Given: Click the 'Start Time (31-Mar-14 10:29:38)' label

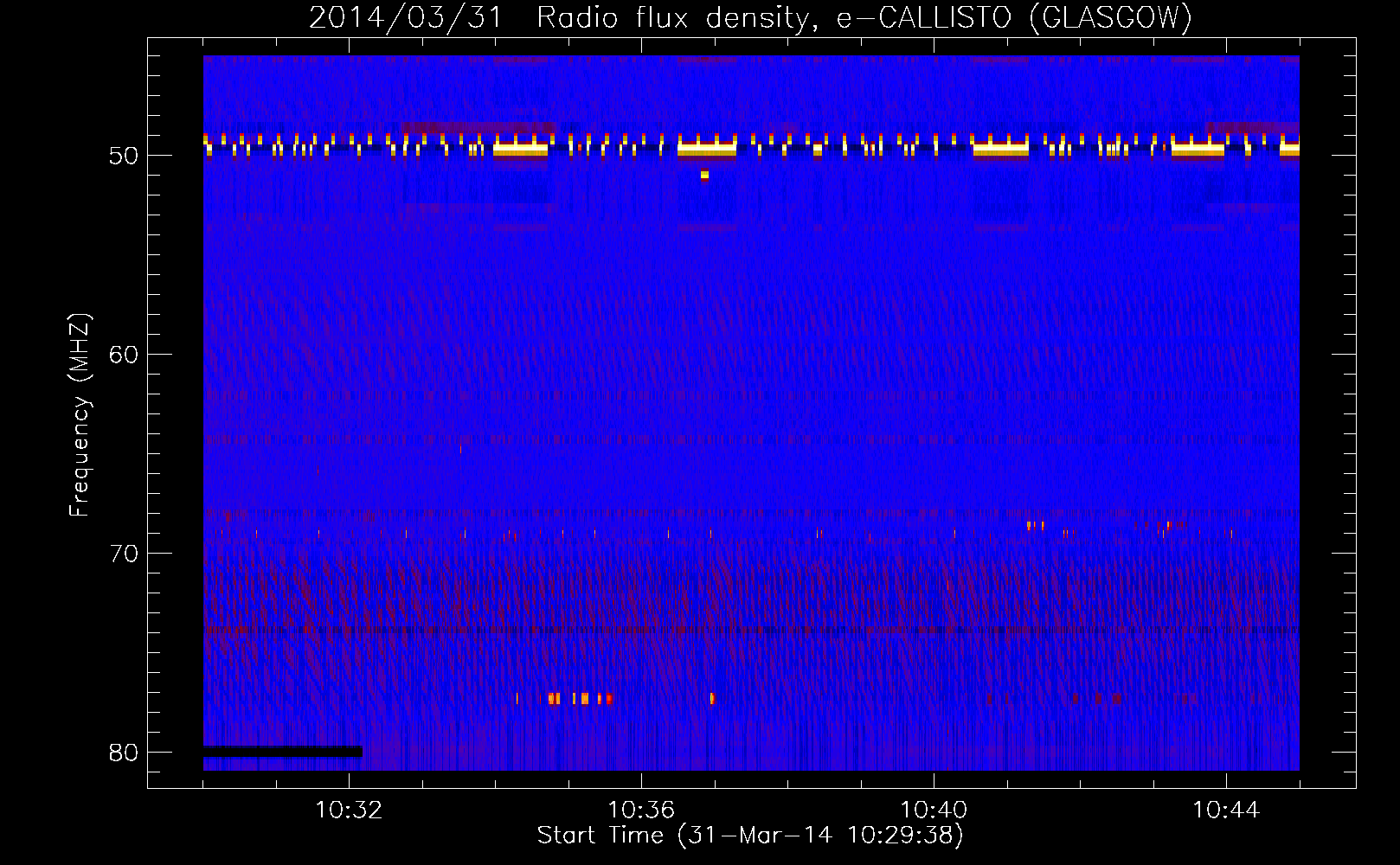Looking at the screenshot, I should [x=750, y=836].
